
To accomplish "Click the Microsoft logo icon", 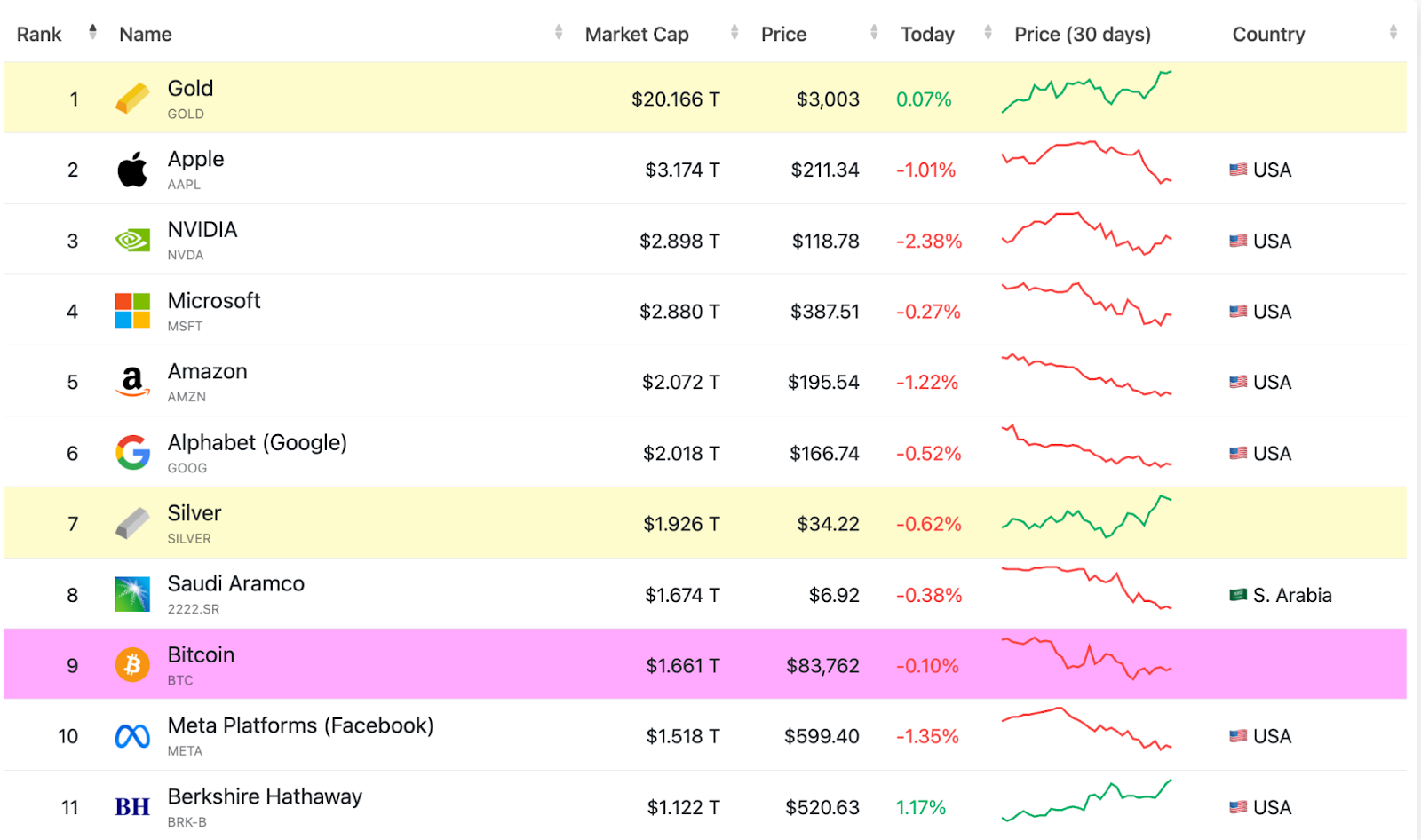I will coord(132,311).
